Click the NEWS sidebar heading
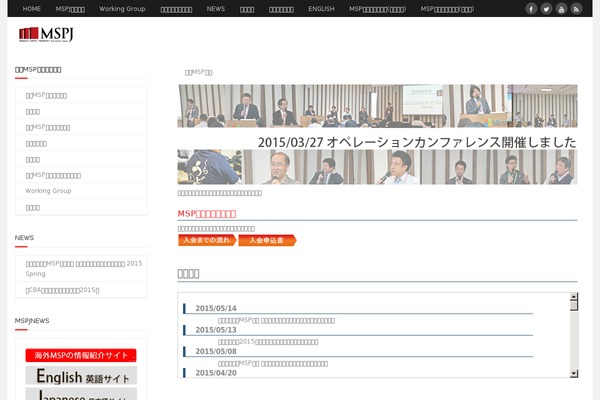This screenshot has width=600, height=400. 24,238
